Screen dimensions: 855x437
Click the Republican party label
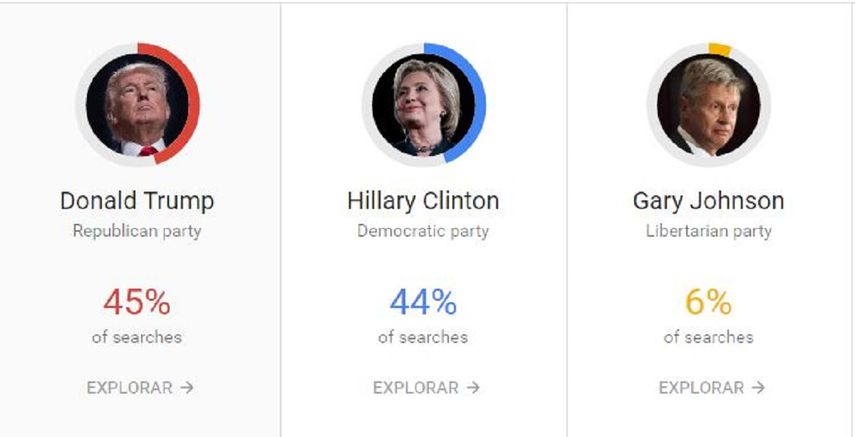coord(137,231)
